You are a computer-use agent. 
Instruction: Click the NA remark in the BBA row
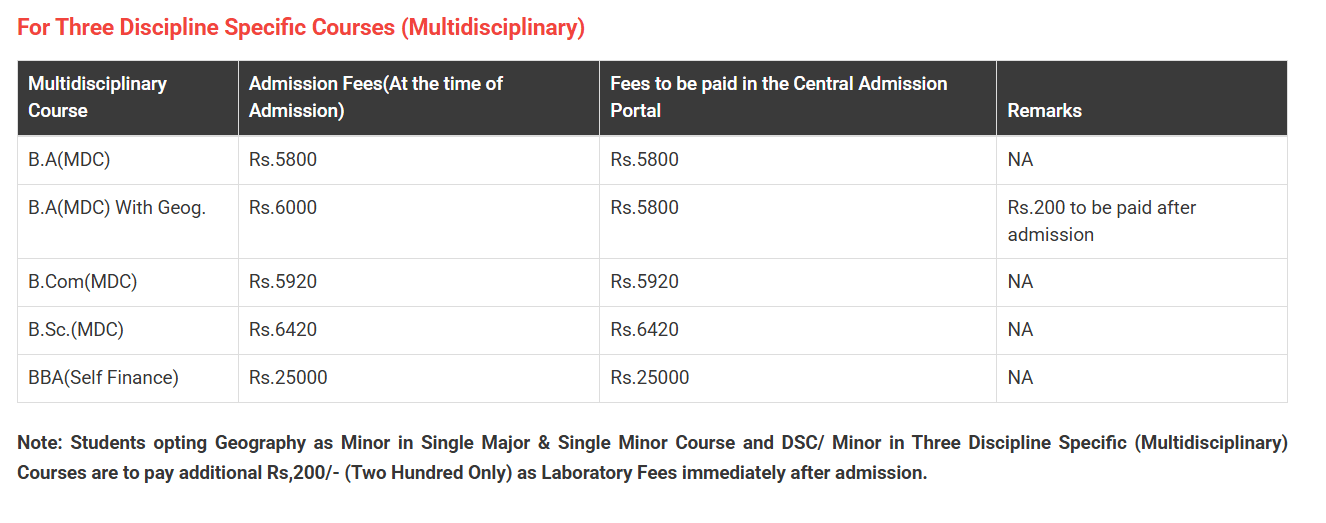pyautogui.click(x=1020, y=378)
